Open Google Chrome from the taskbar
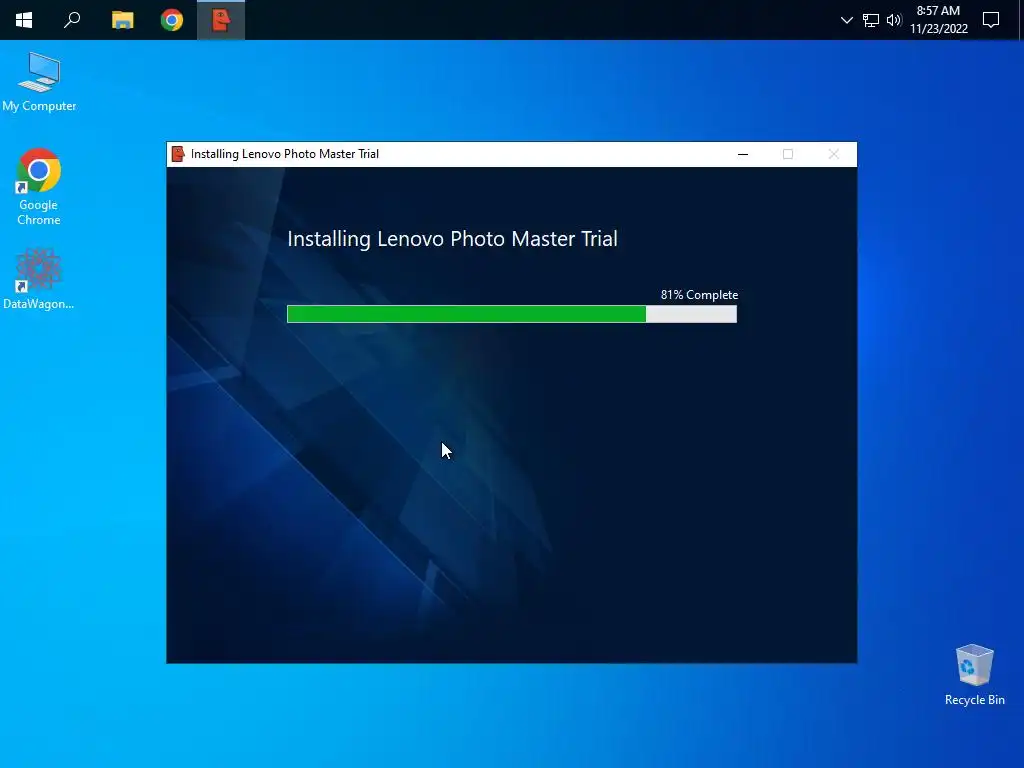 pos(172,20)
